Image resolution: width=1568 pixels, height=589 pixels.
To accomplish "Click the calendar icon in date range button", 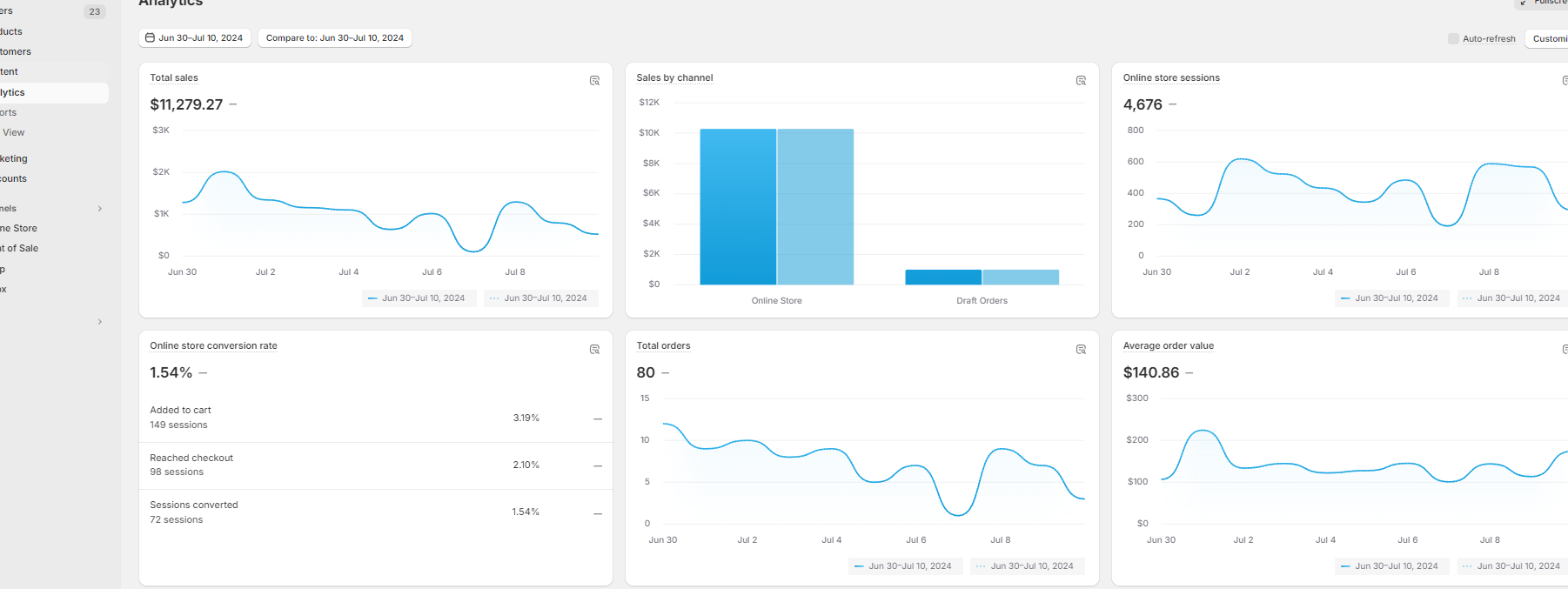I will click(x=150, y=38).
